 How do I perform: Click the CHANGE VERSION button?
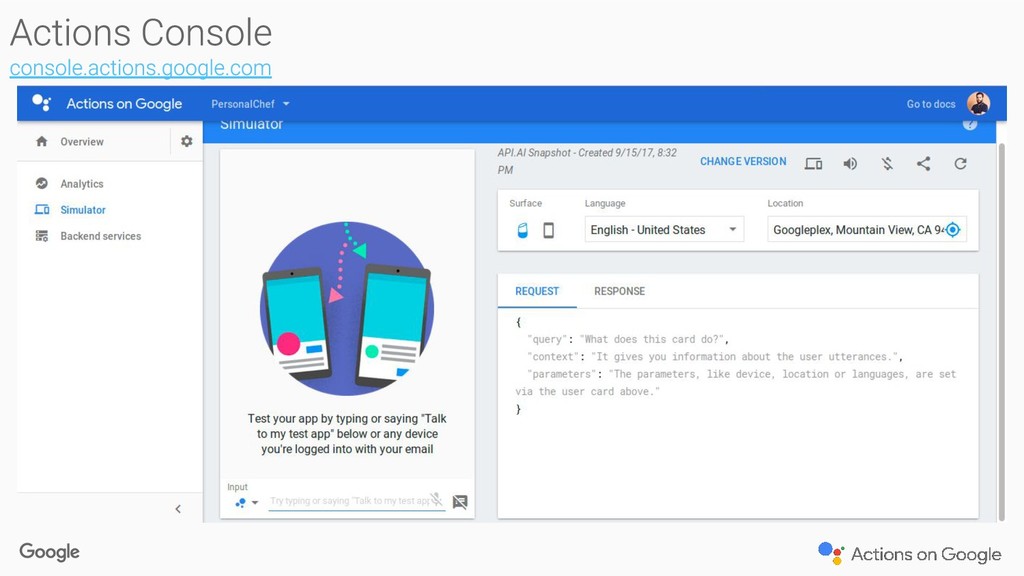click(743, 161)
